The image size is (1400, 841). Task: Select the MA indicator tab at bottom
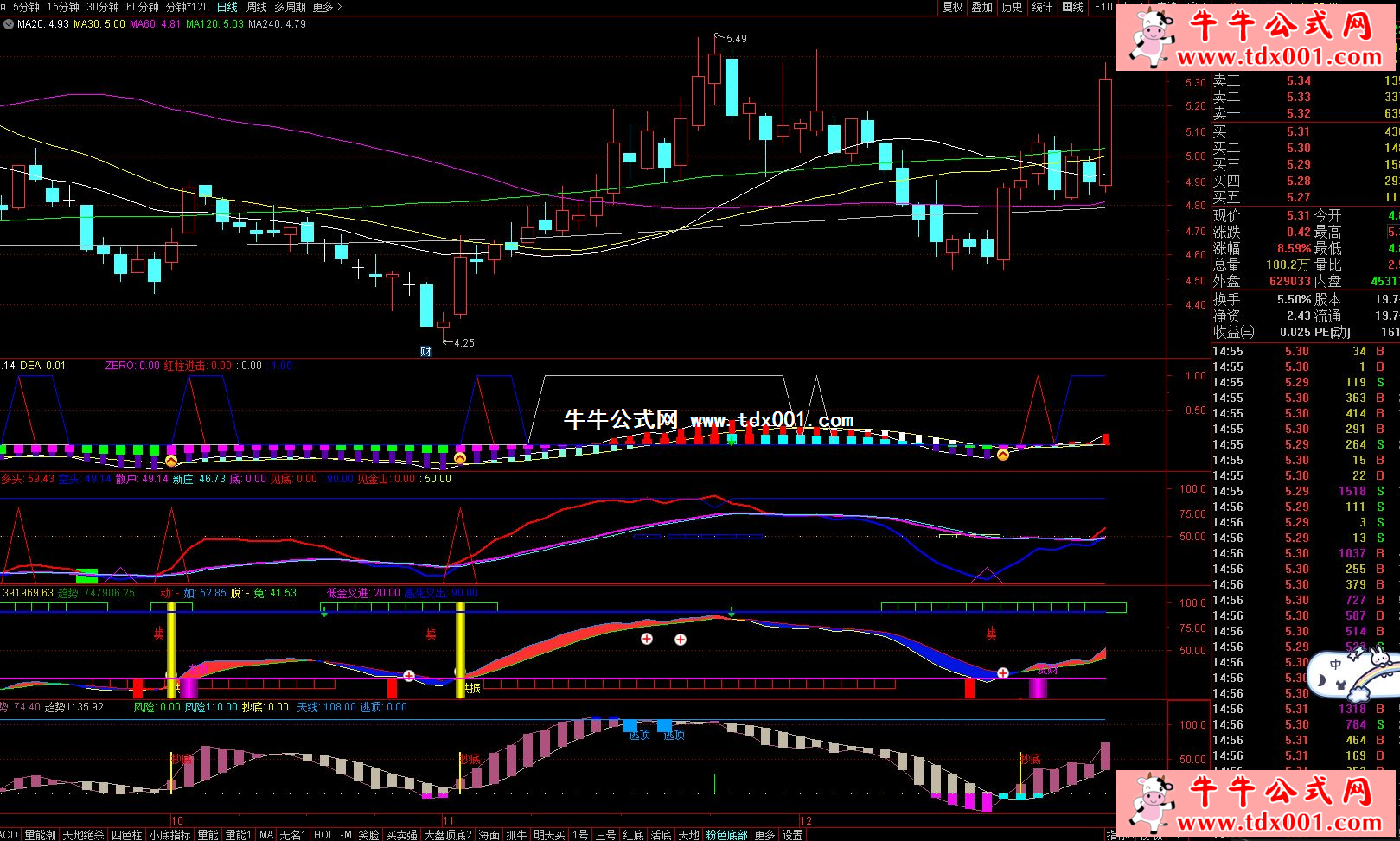pyautogui.click(x=266, y=835)
